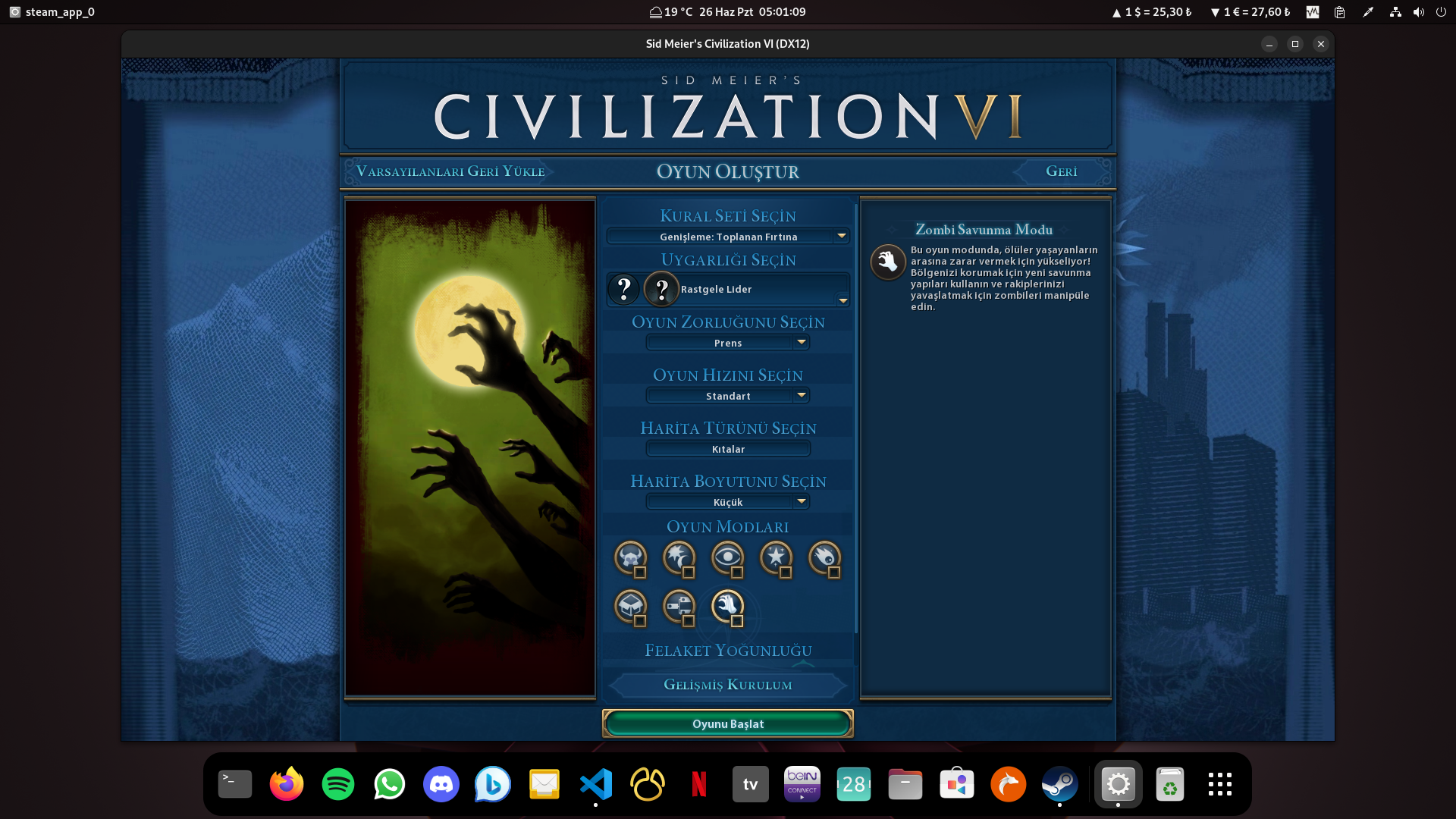Tick the checkbox on the sunburst-and-moon mode
1456x819 pixels.
[x=689, y=573]
